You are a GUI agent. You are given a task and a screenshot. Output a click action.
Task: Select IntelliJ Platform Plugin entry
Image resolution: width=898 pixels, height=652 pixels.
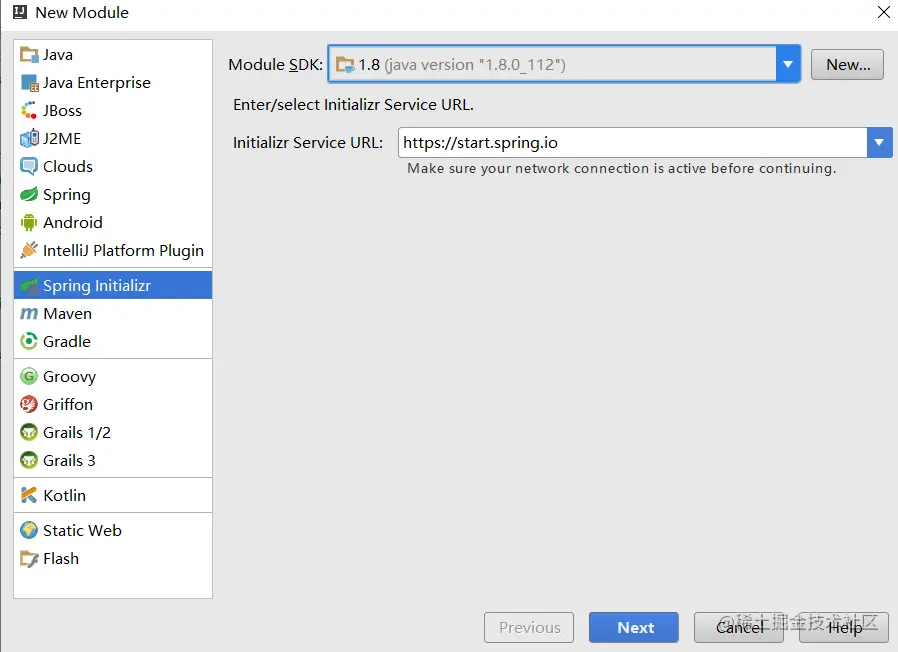click(113, 250)
